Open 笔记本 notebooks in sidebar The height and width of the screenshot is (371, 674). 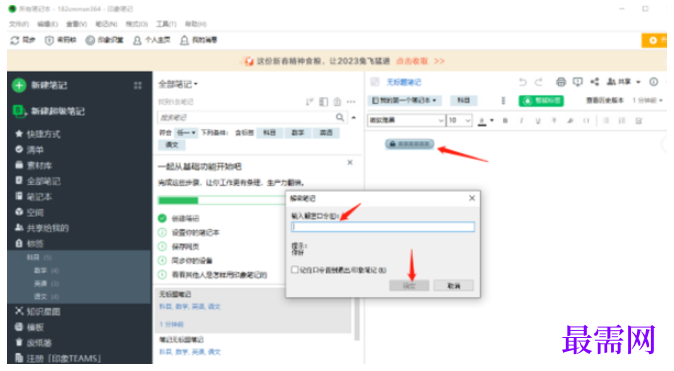pos(34,197)
